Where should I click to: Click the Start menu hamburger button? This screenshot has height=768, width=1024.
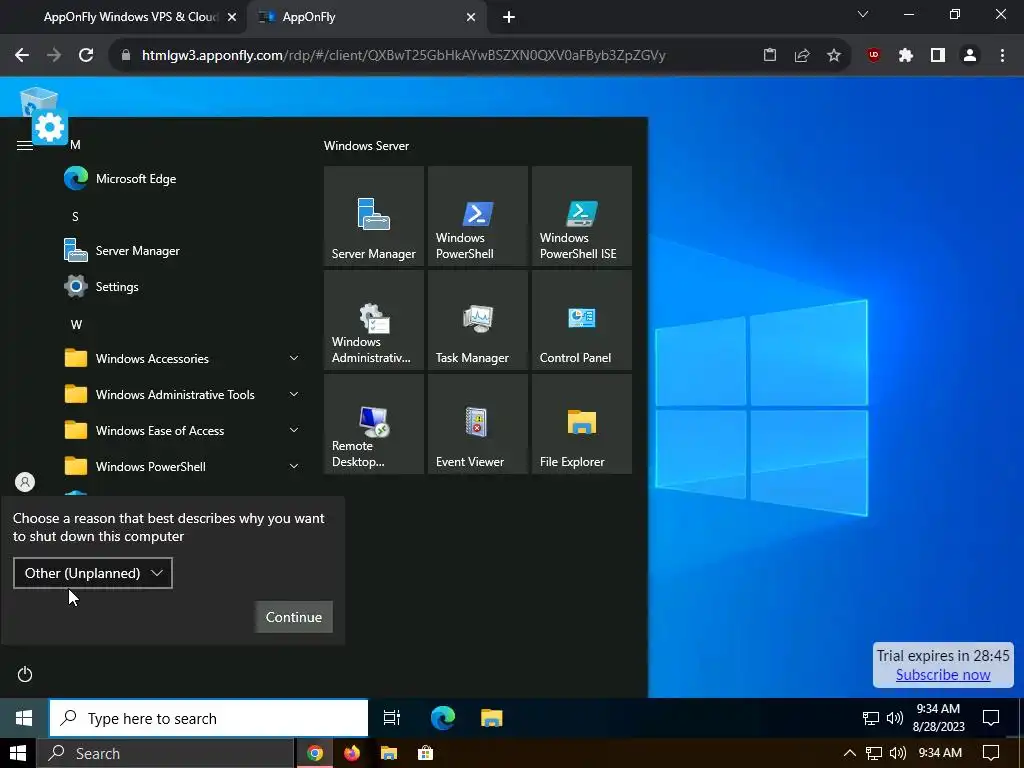pos(25,145)
